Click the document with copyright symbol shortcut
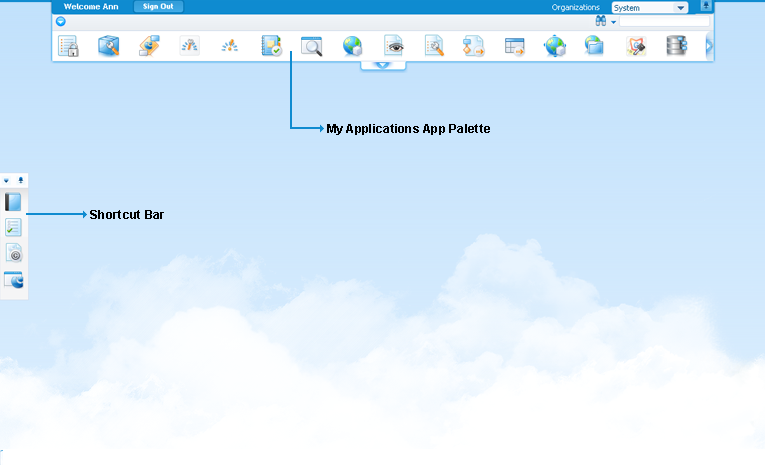This screenshot has height=465, width=765. coord(13,254)
